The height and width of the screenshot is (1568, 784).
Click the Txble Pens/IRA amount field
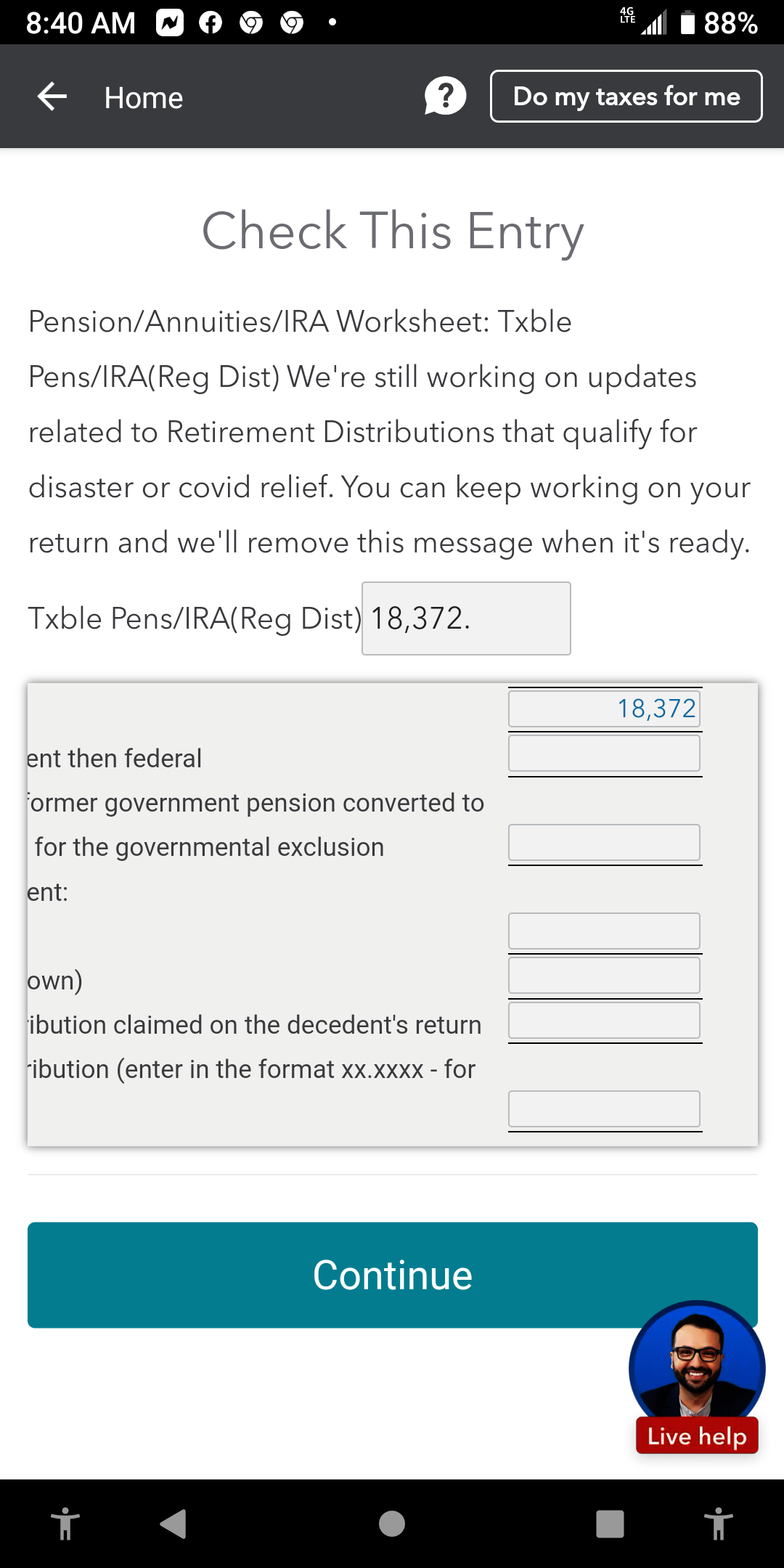pyautogui.click(x=465, y=618)
